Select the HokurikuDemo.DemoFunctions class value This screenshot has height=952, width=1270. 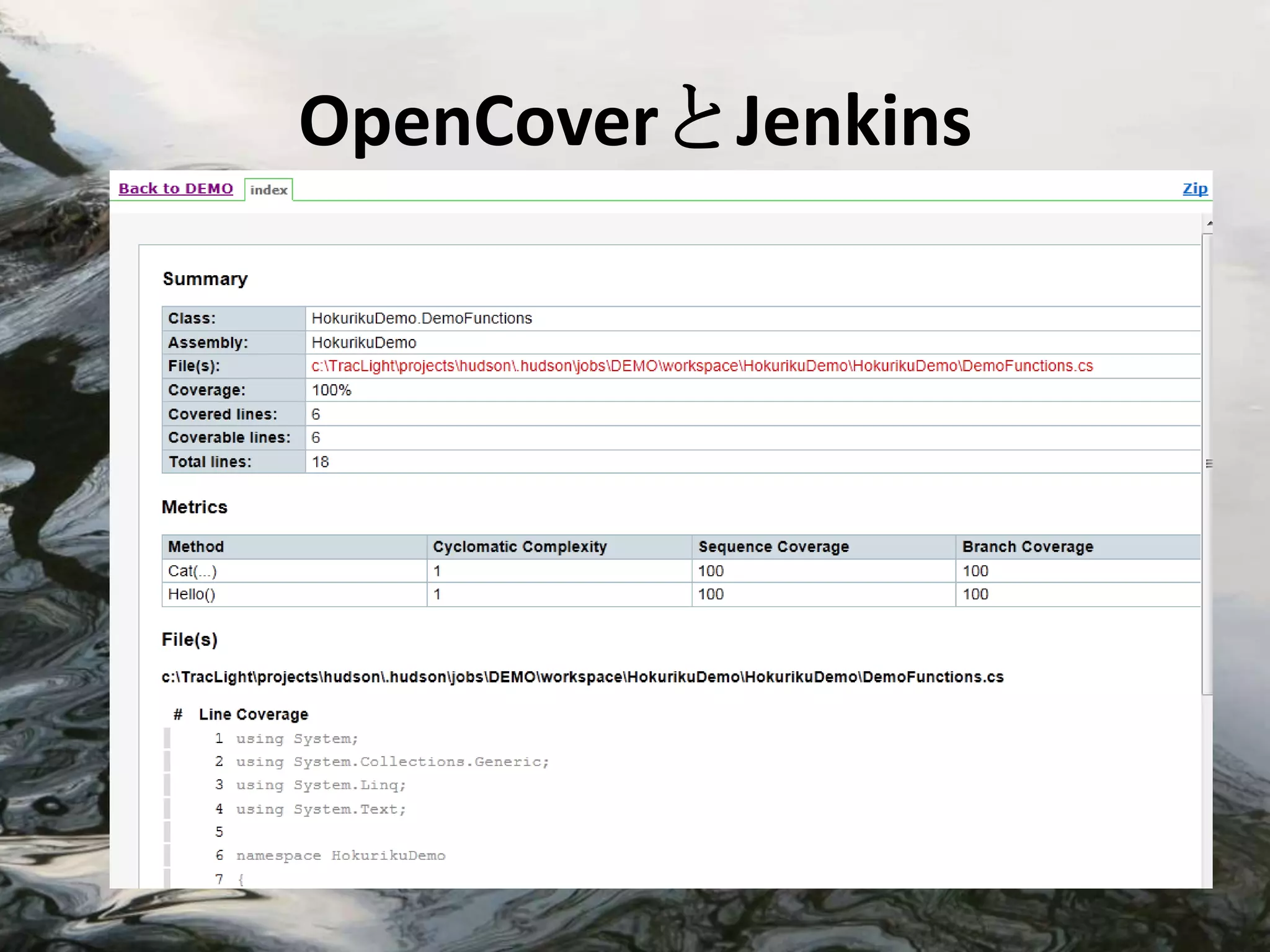(x=422, y=319)
